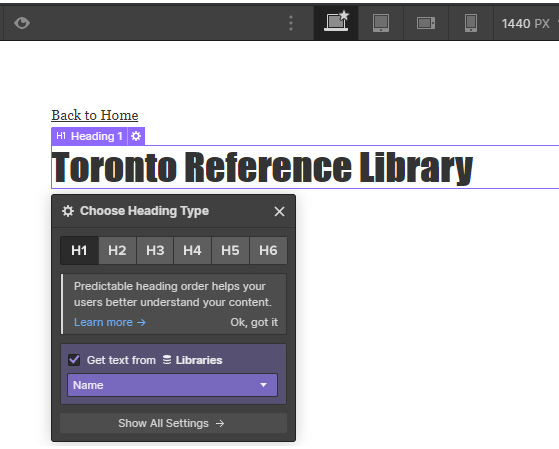This screenshot has width=559, height=449.
Task: Select the Toronto Reference Library heading text
Action: pyautogui.click(x=262, y=168)
